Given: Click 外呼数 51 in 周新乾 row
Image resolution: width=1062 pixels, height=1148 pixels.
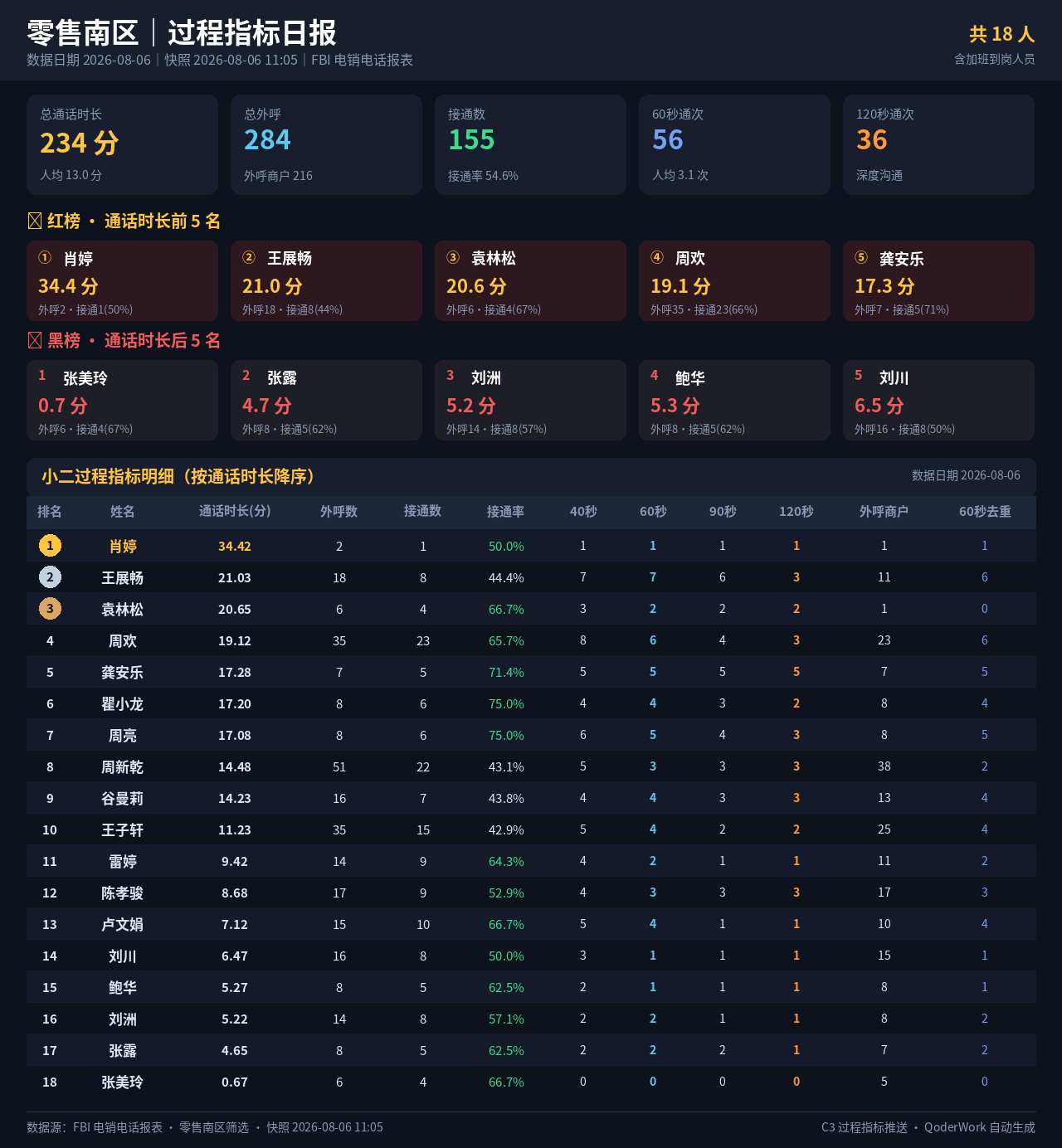Looking at the screenshot, I should tap(339, 766).
